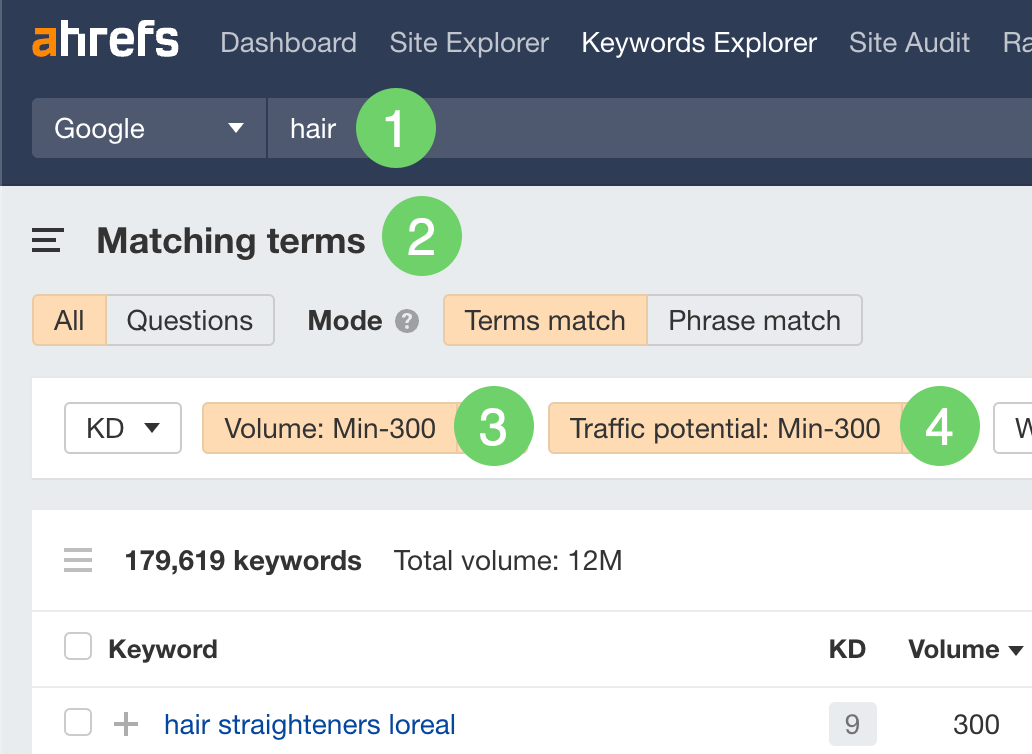Click the plus icon beside hair straighteners loreal
Viewport: 1032px width, 754px height.
click(x=124, y=724)
